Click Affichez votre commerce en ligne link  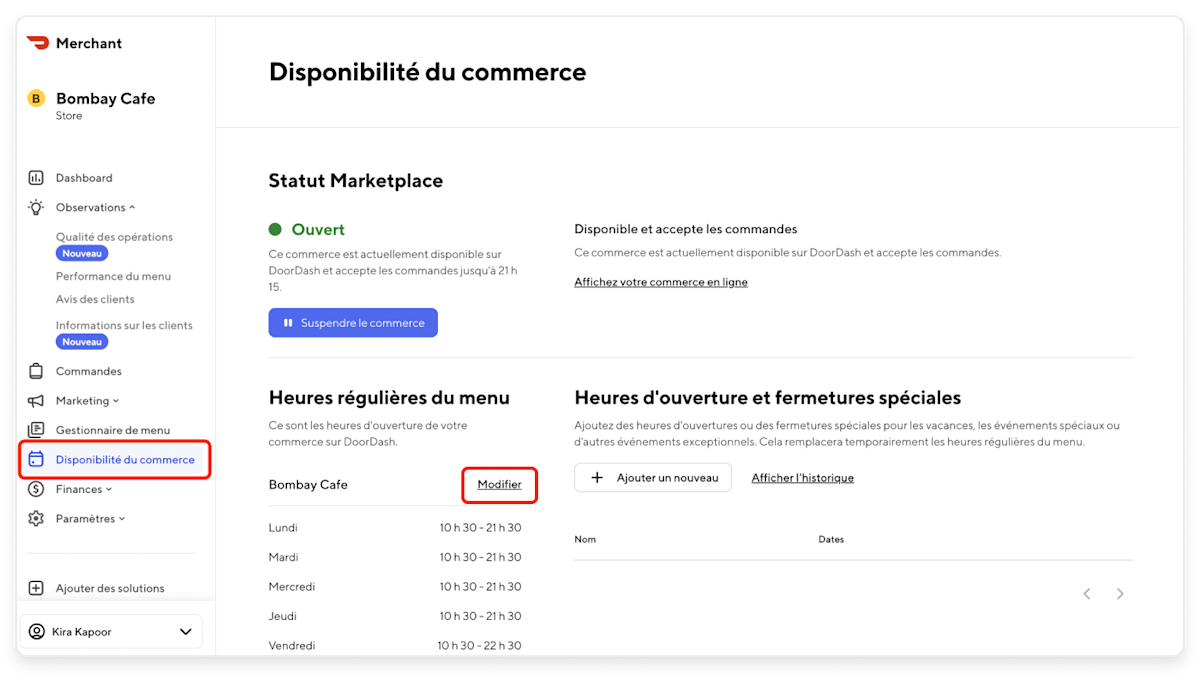[x=661, y=282]
